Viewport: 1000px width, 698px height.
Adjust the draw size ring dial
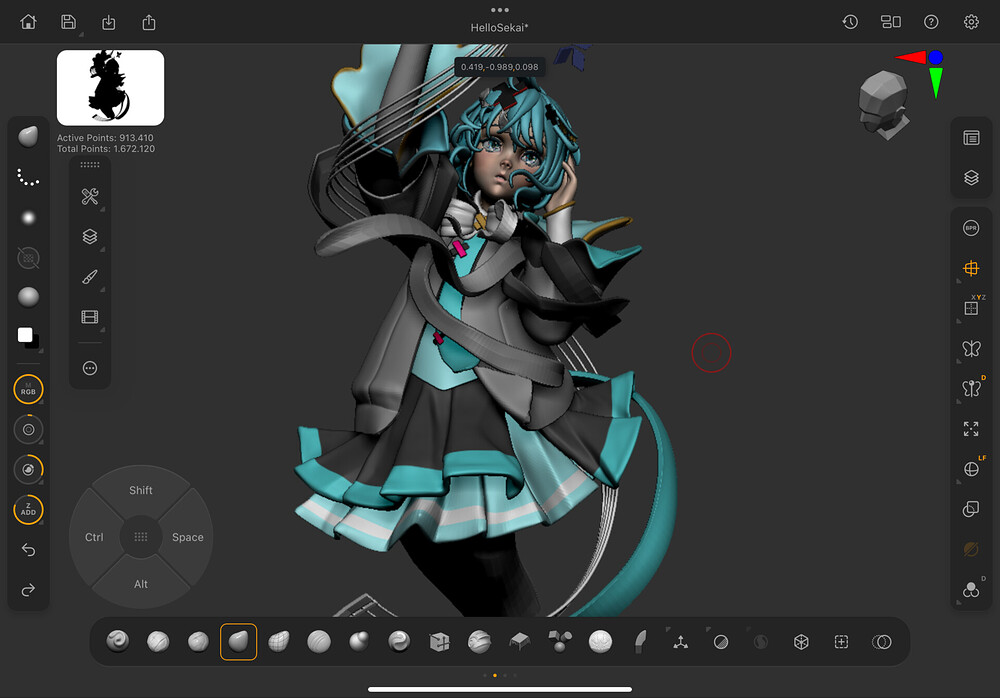(28, 470)
